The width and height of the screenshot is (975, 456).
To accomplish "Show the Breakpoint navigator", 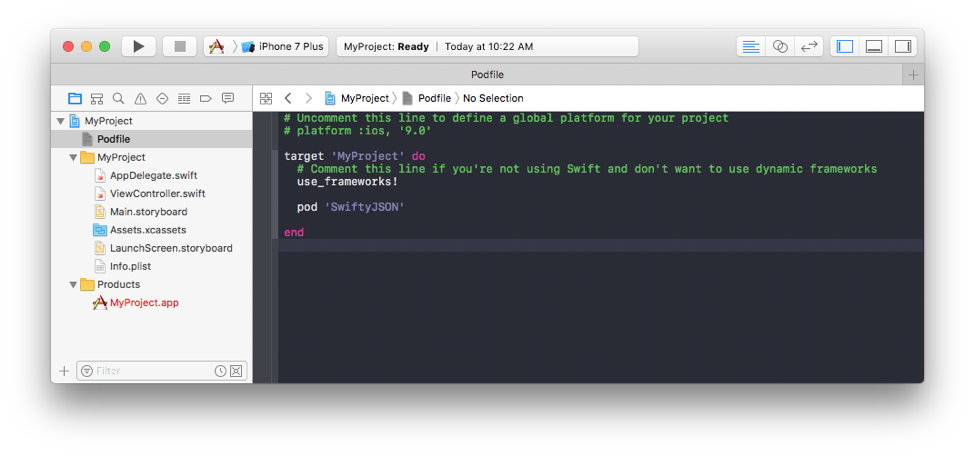I will [206, 98].
